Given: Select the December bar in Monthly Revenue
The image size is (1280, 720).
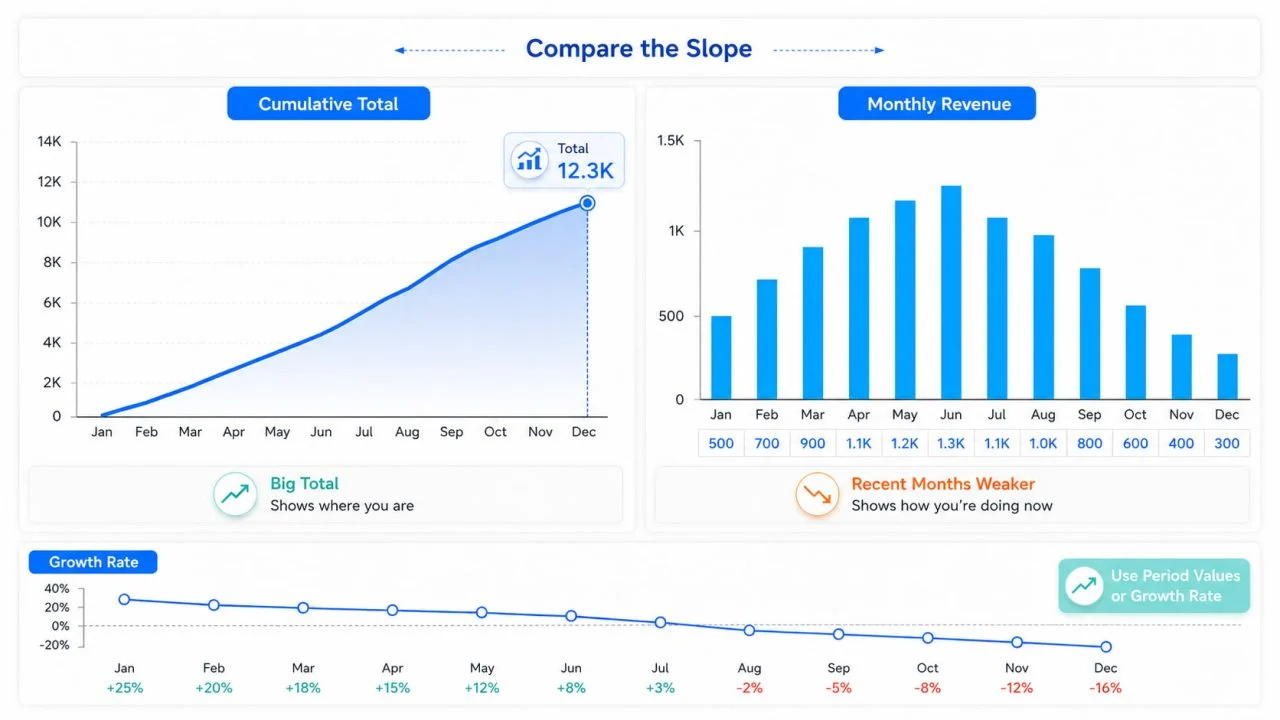Looking at the screenshot, I should [1227, 376].
